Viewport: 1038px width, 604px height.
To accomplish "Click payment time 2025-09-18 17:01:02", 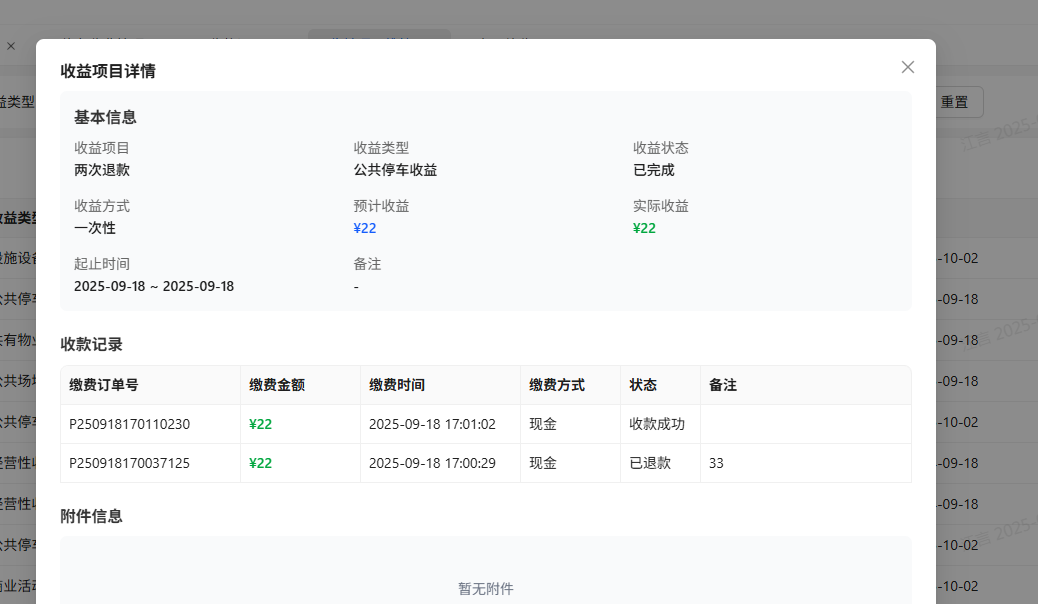I will point(432,424).
